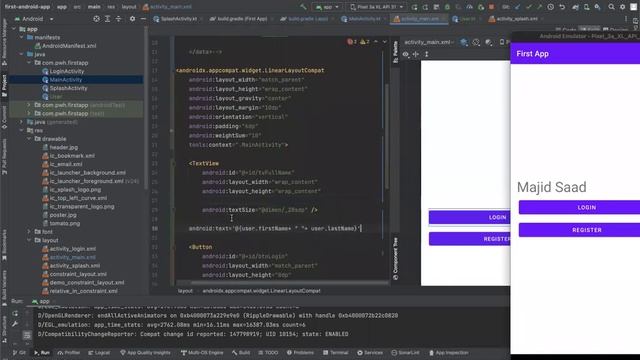This screenshot has height=360, width=640.
Task: Click the Project panel vertical scrollbar
Action: [x=146, y=108]
